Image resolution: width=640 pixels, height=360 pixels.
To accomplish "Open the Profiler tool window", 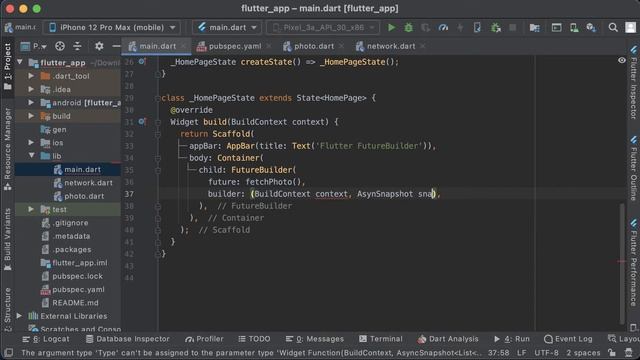I will [x=204, y=339].
